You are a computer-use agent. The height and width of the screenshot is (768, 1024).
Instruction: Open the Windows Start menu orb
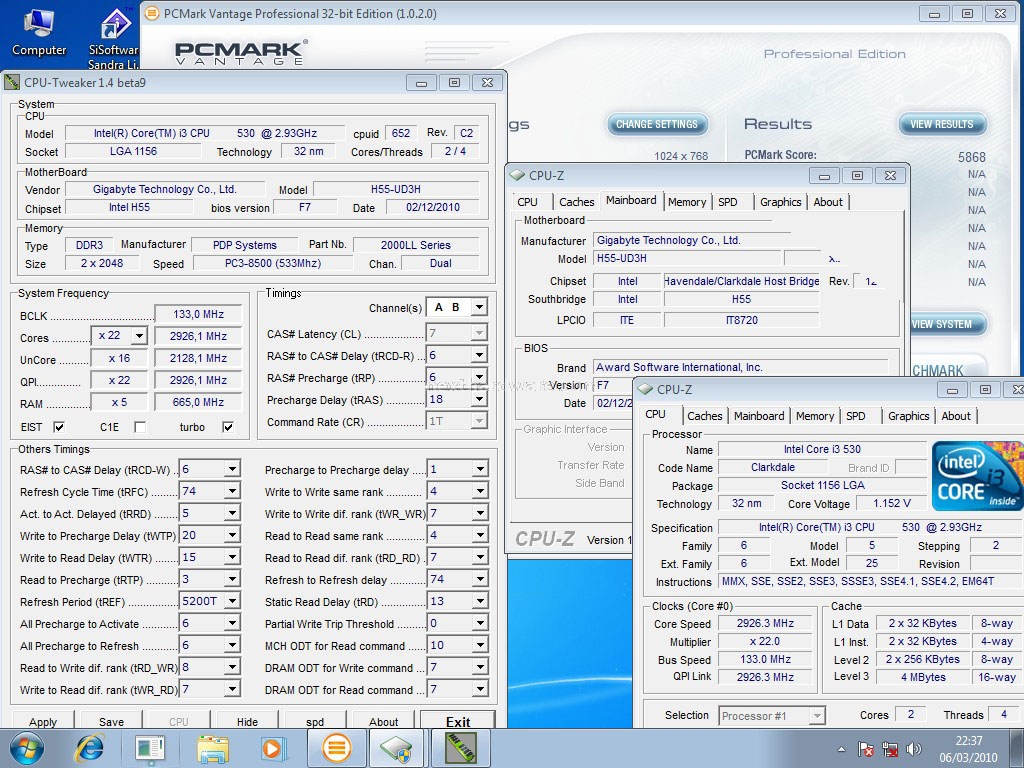pyautogui.click(x=26, y=748)
